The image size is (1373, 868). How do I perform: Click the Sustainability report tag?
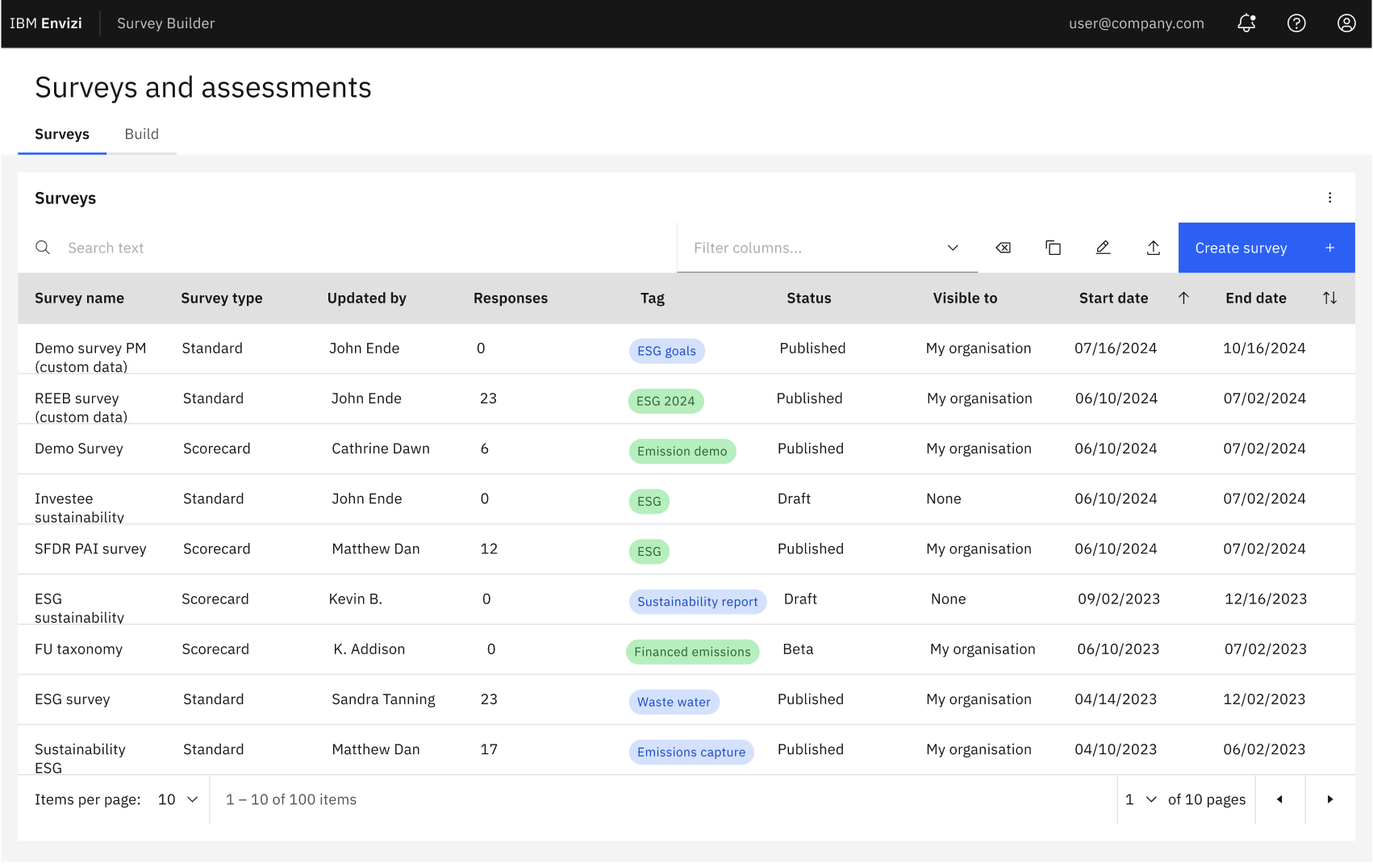(697, 601)
